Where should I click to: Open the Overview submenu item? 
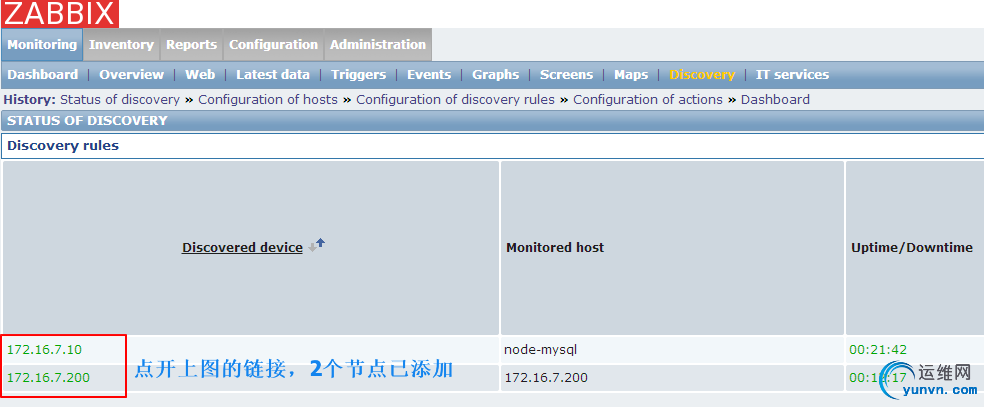132,75
